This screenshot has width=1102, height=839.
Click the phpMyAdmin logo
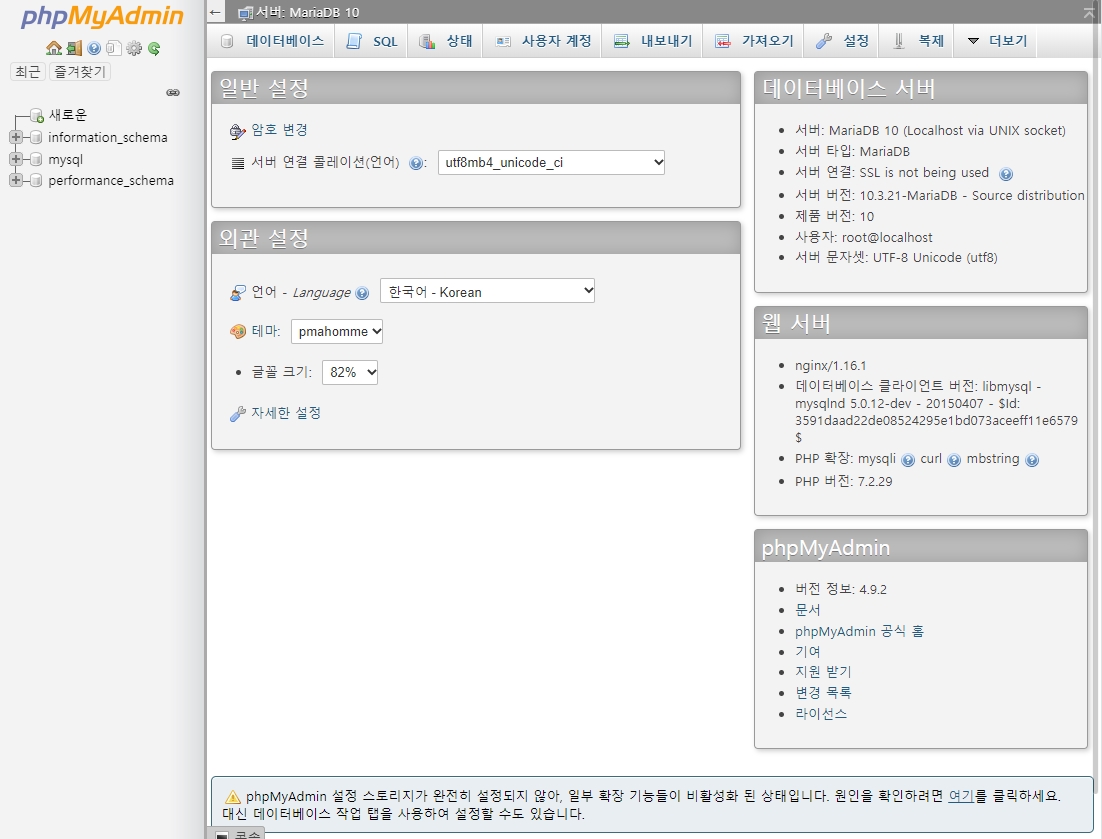pos(102,16)
